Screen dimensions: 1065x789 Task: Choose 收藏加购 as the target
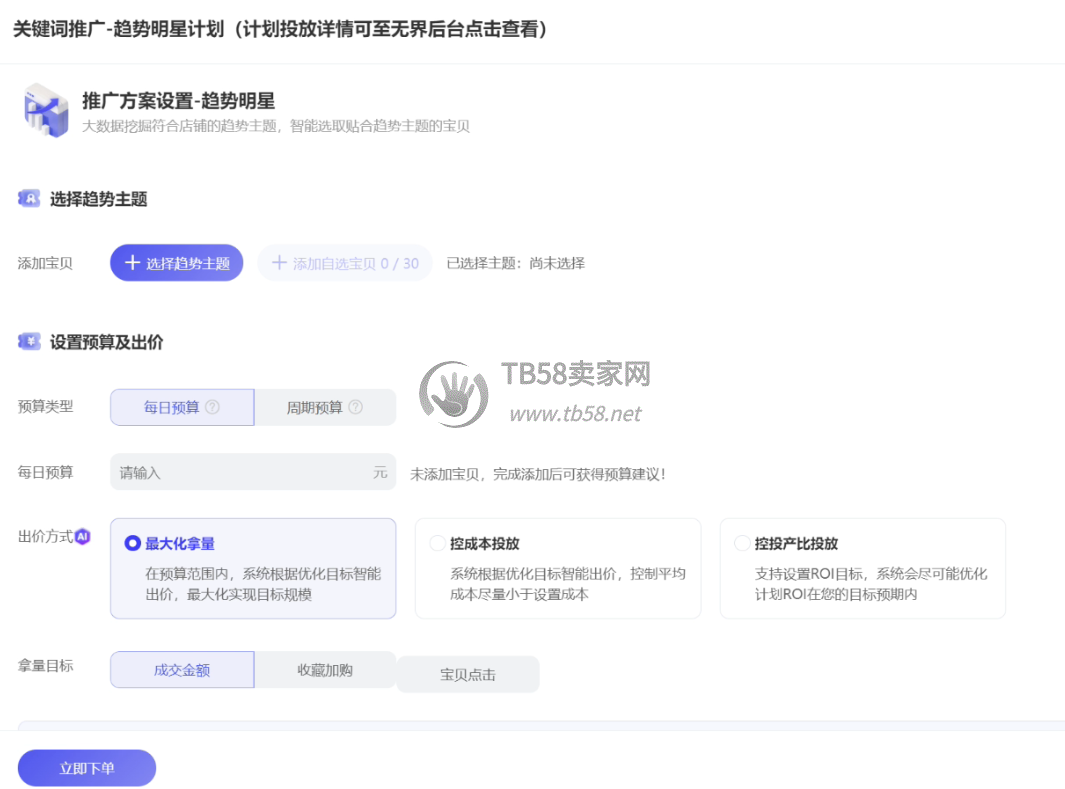click(x=324, y=670)
